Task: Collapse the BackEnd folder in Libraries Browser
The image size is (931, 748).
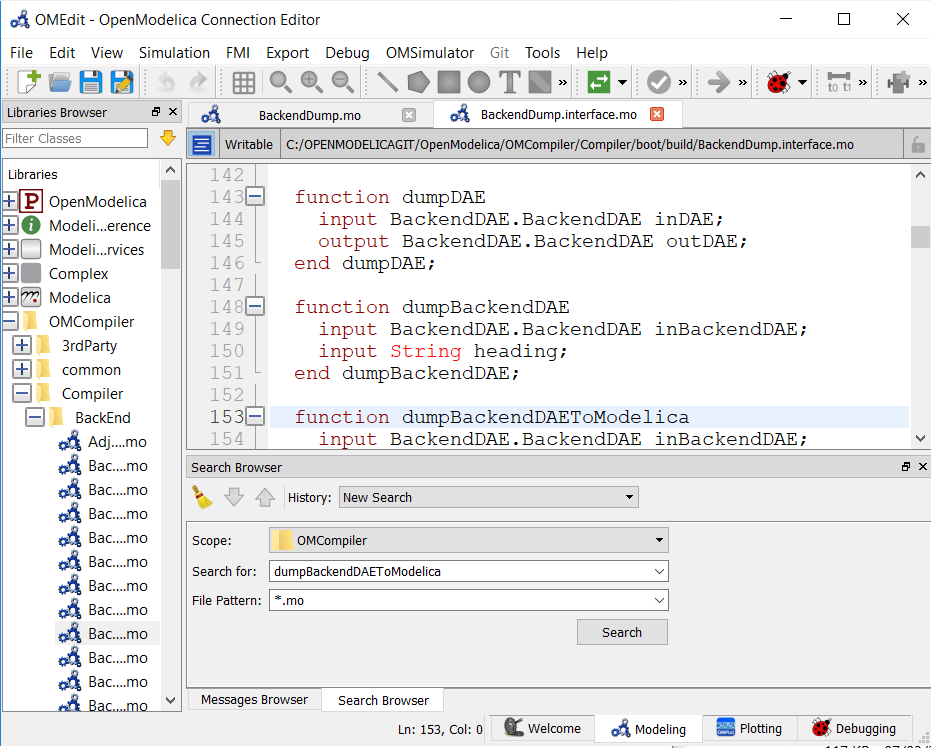Action: [35, 417]
